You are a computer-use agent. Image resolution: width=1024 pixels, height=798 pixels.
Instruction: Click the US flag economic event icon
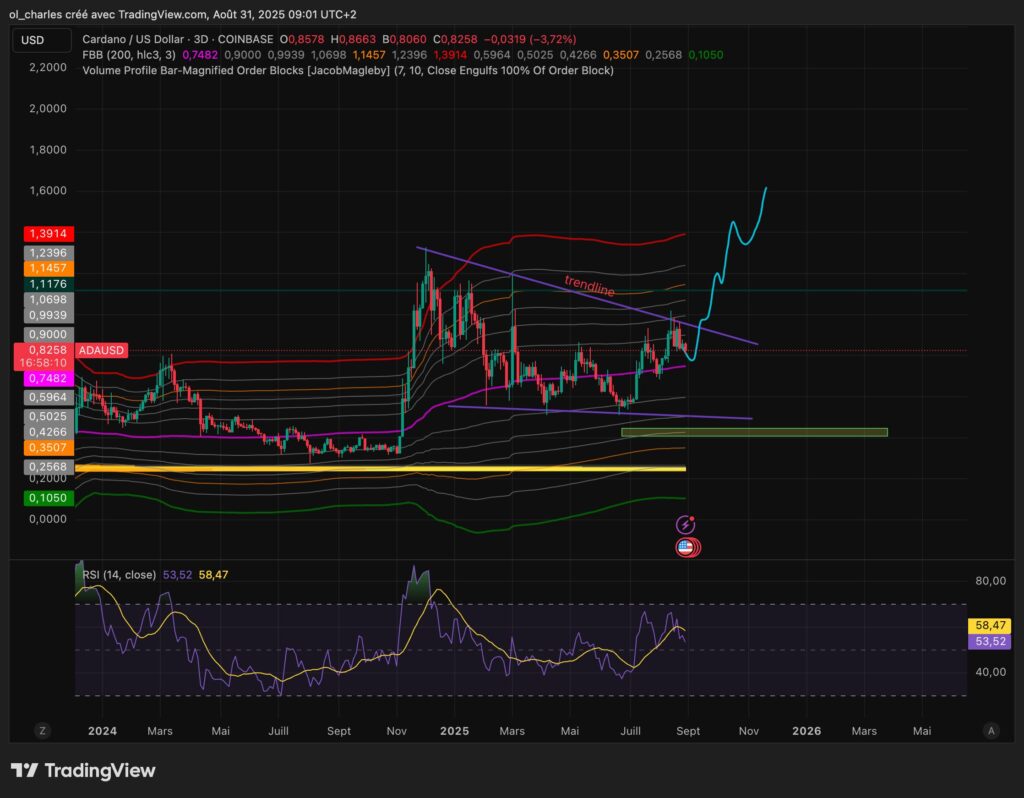[x=686, y=547]
